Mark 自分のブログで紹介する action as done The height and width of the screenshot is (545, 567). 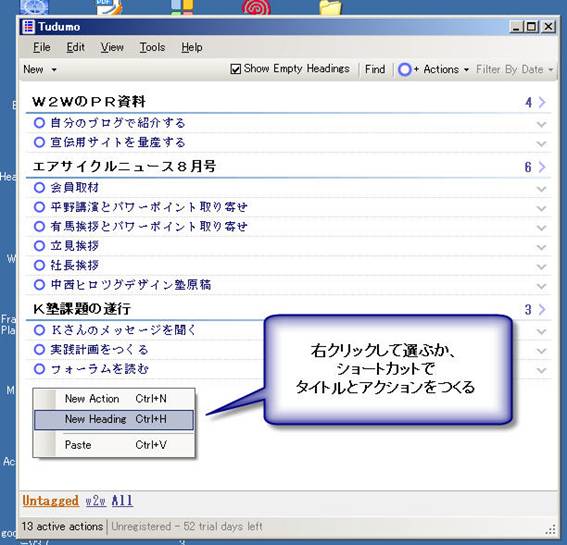click(x=39, y=123)
